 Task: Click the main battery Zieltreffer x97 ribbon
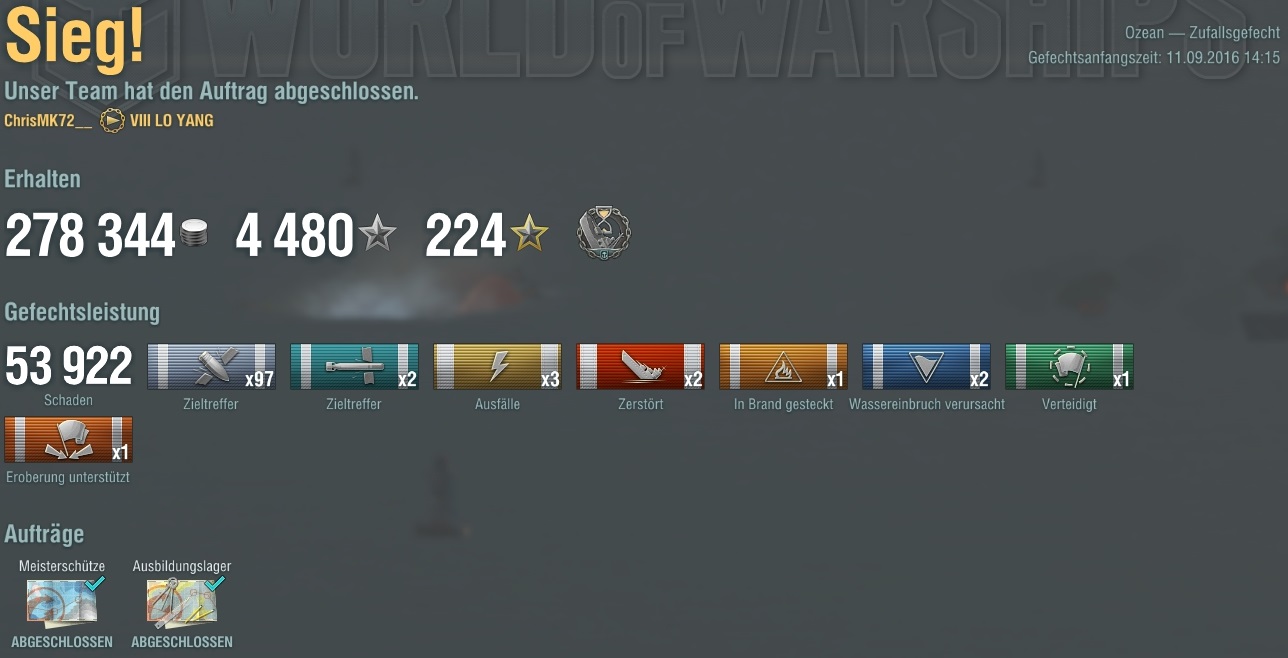[211, 366]
